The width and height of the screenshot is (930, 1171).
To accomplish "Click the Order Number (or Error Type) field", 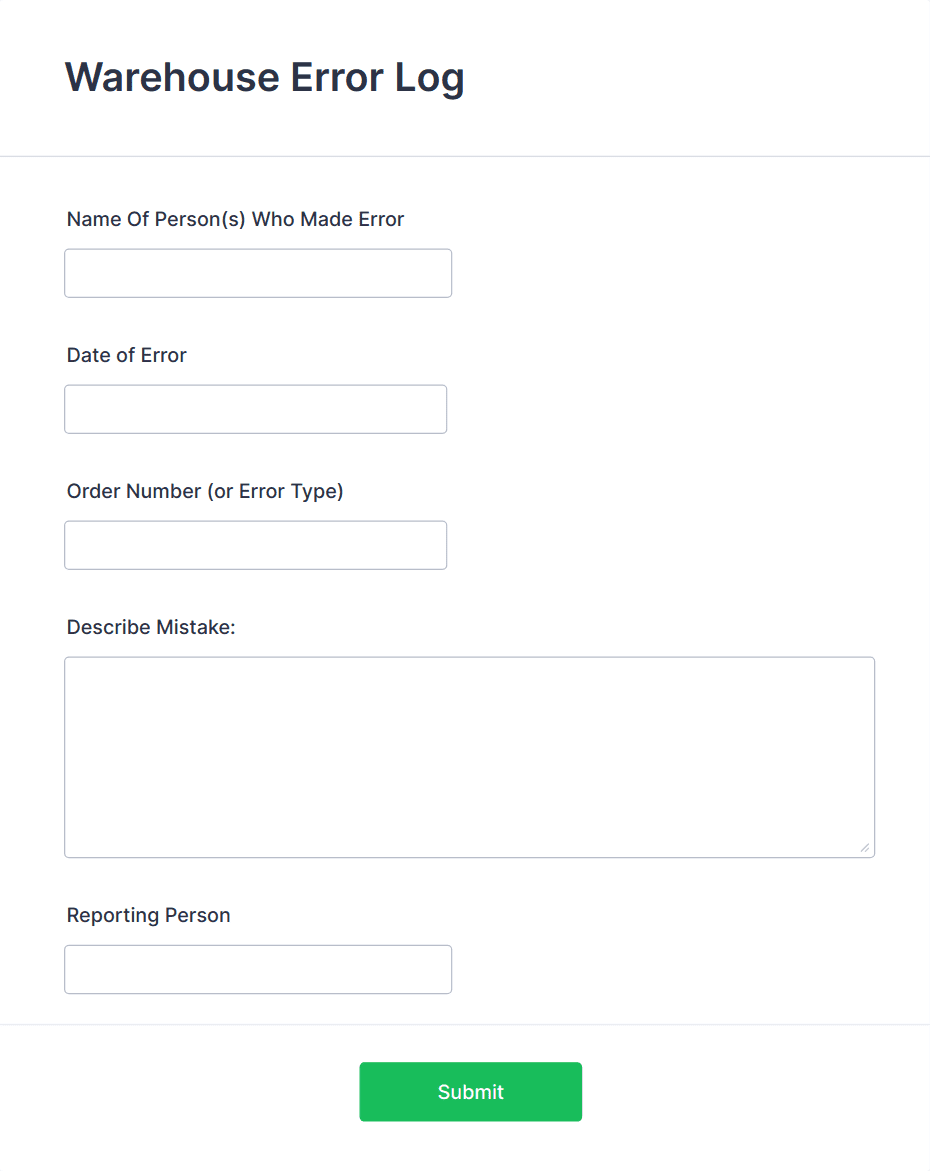I will 255,544.
